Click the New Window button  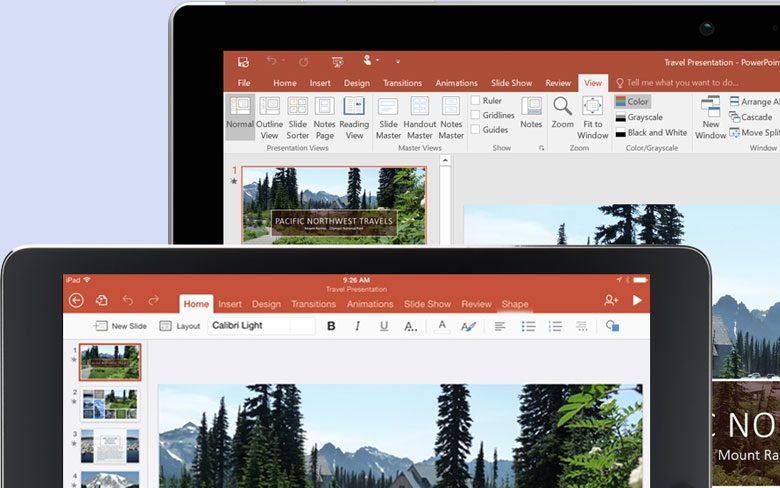(x=710, y=118)
